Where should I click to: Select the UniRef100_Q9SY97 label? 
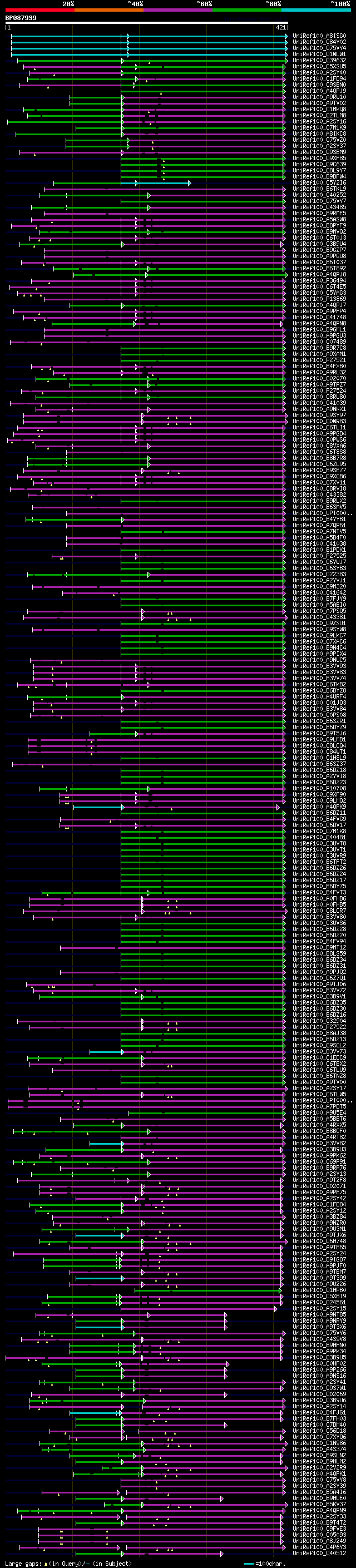pos(319,416)
